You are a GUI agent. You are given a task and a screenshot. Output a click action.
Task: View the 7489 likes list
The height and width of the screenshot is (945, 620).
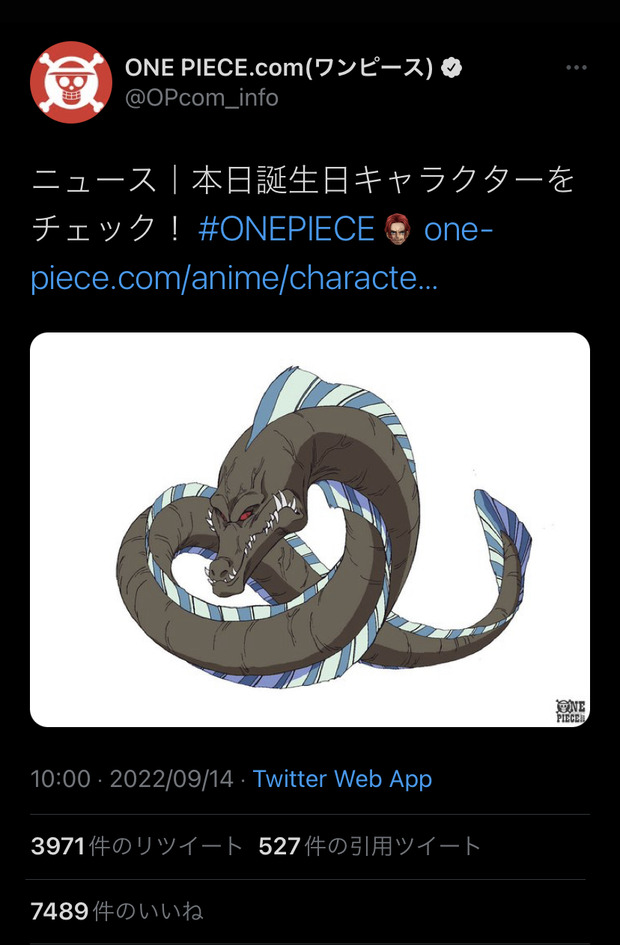(117, 911)
